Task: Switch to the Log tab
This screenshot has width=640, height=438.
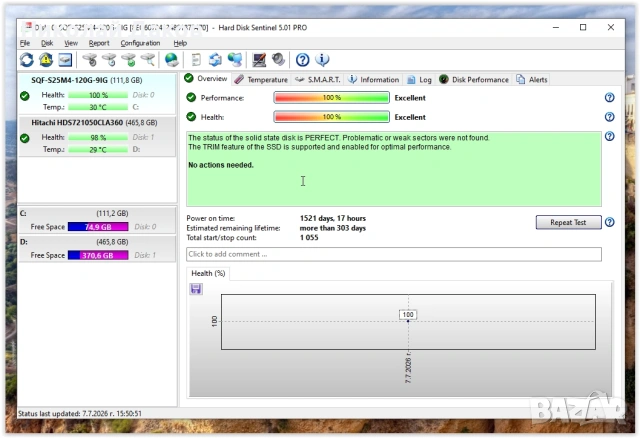Action: pos(420,80)
